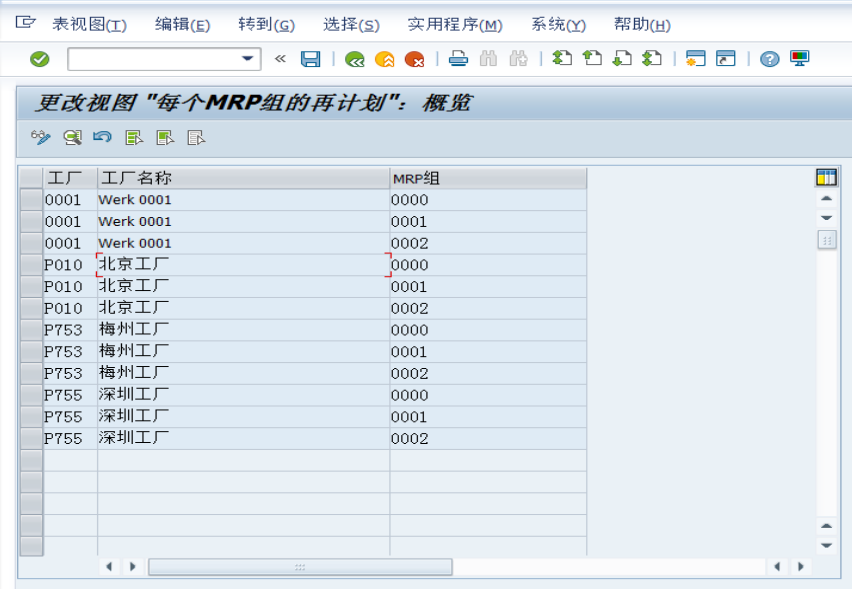
Task: Click the first 北京工厂 name cell
Action: [x=243, y=265]
